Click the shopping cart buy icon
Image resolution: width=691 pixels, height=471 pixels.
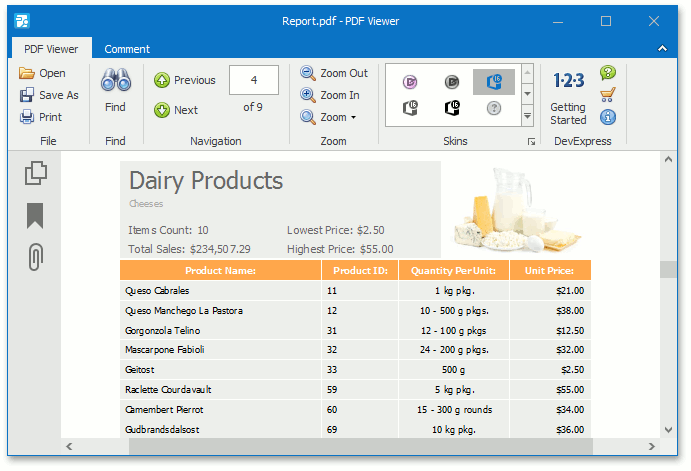[x=607, y=95]
